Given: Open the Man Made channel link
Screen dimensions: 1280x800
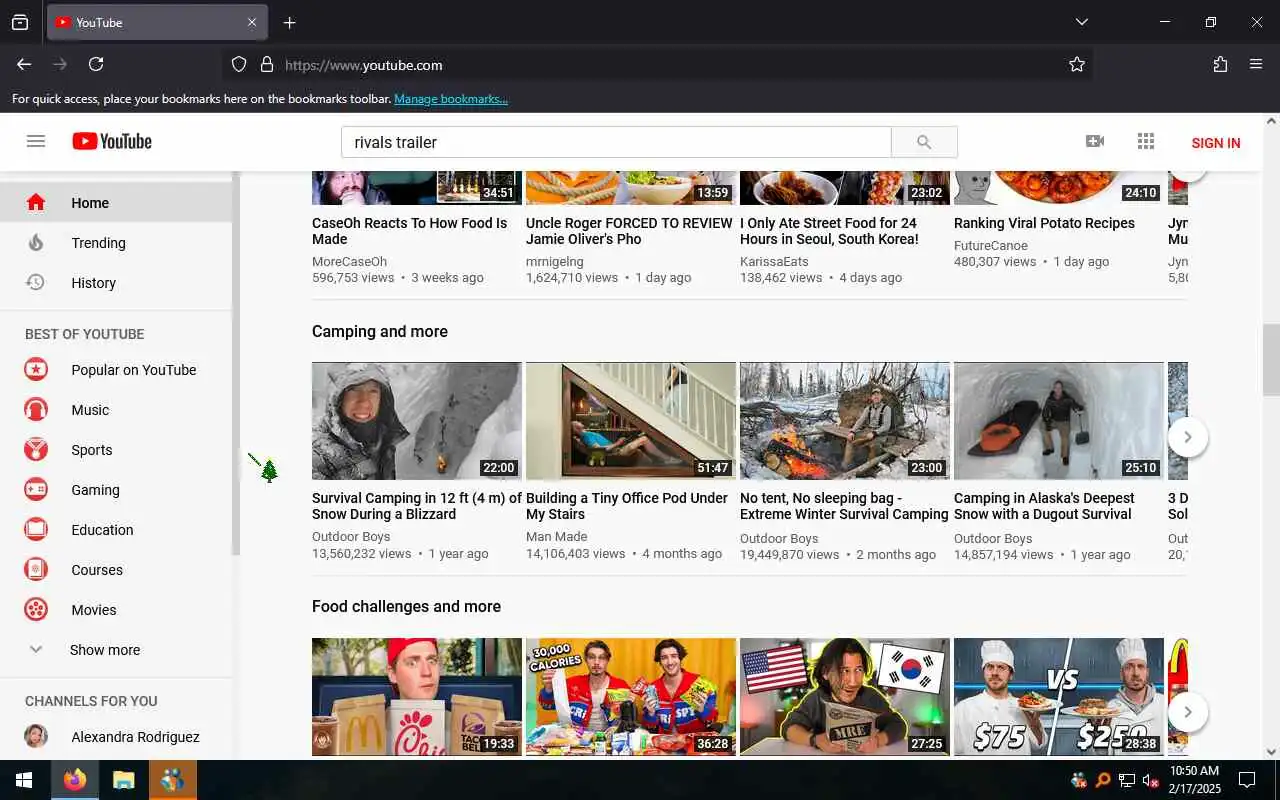Looking at the screenshot, I should point(557,537).
